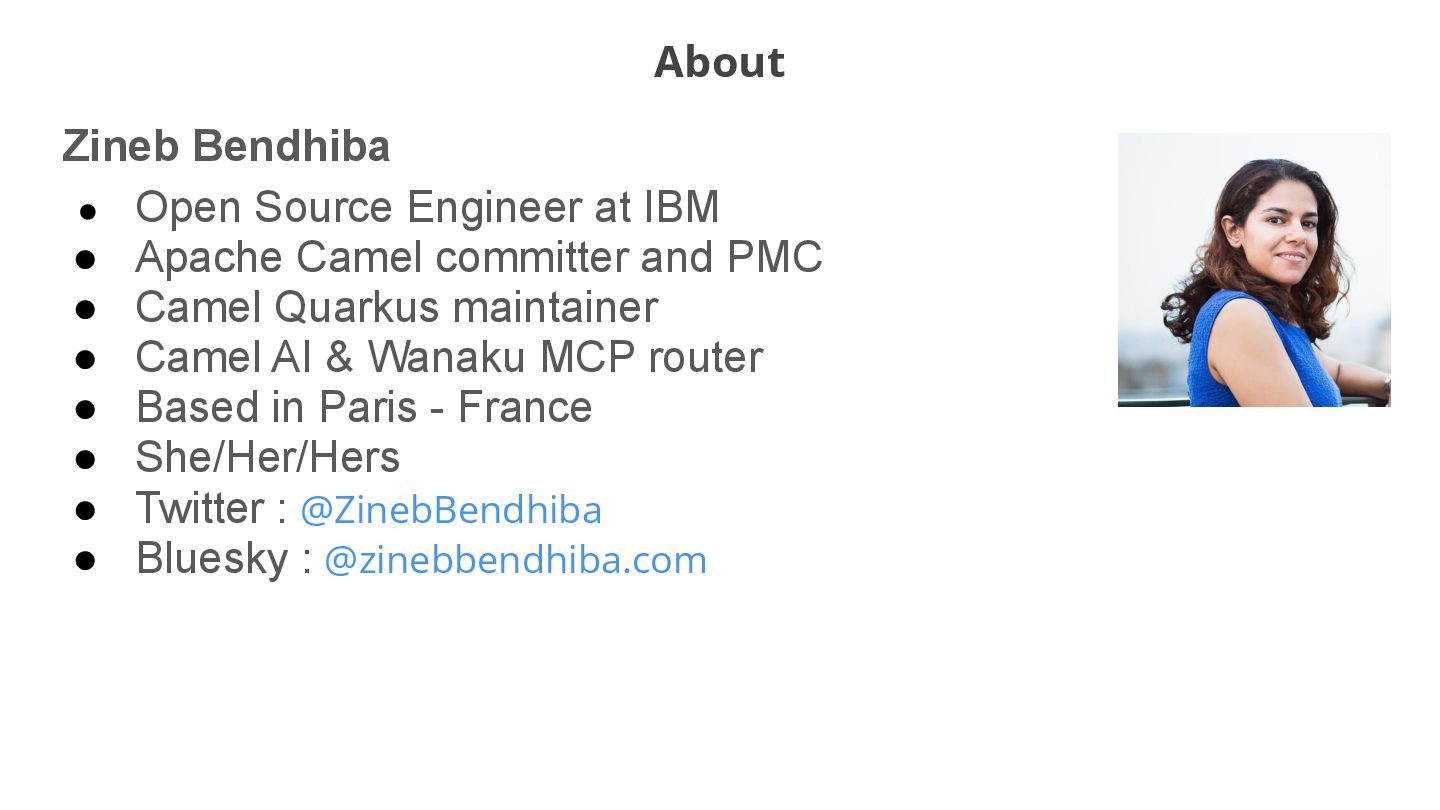Click the bullet dot beside "She/Her/Hers"
This screenshot has height=810, width=1440.
point(85,459)
